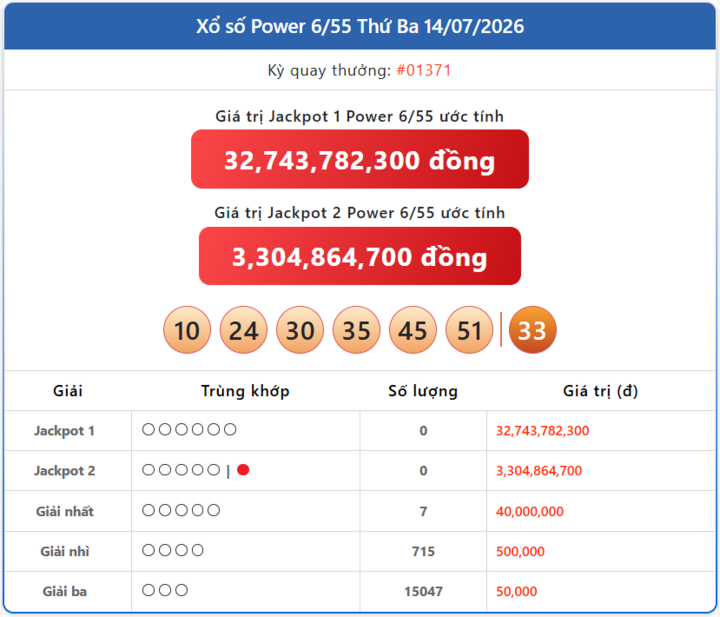Click the 40,000,000 prize value
720x617 pixels.
[x=529, y=511]
